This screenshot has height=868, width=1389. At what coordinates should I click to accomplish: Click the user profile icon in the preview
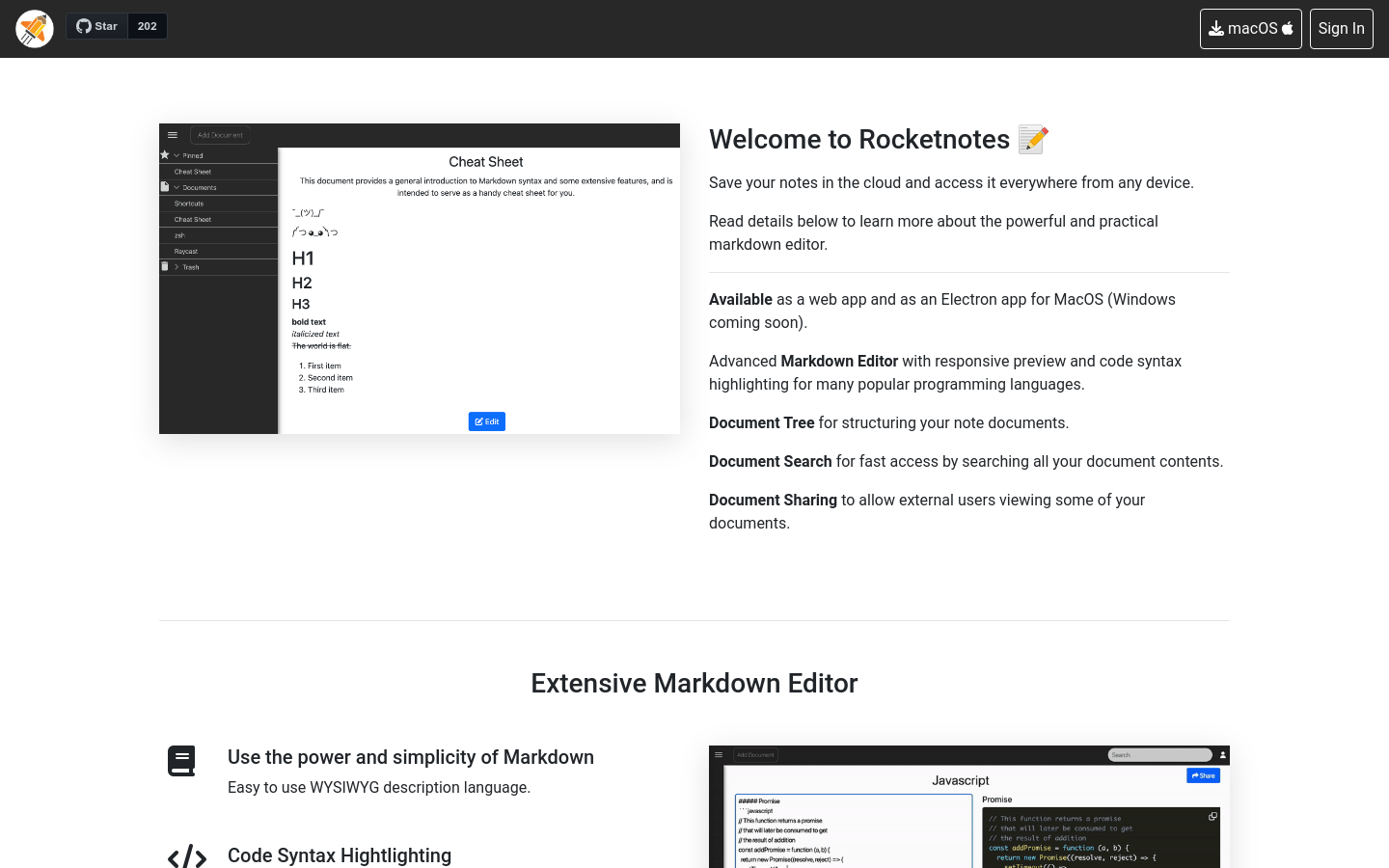[1223, 755]
